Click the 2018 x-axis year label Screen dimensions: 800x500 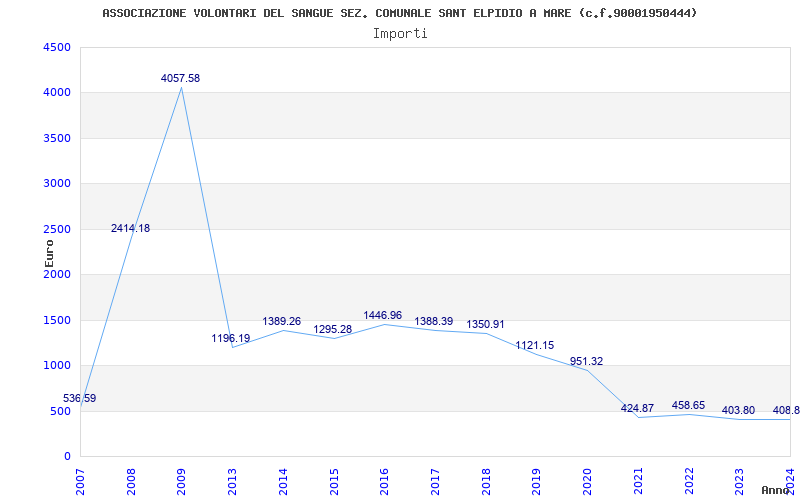click(486, 482)
